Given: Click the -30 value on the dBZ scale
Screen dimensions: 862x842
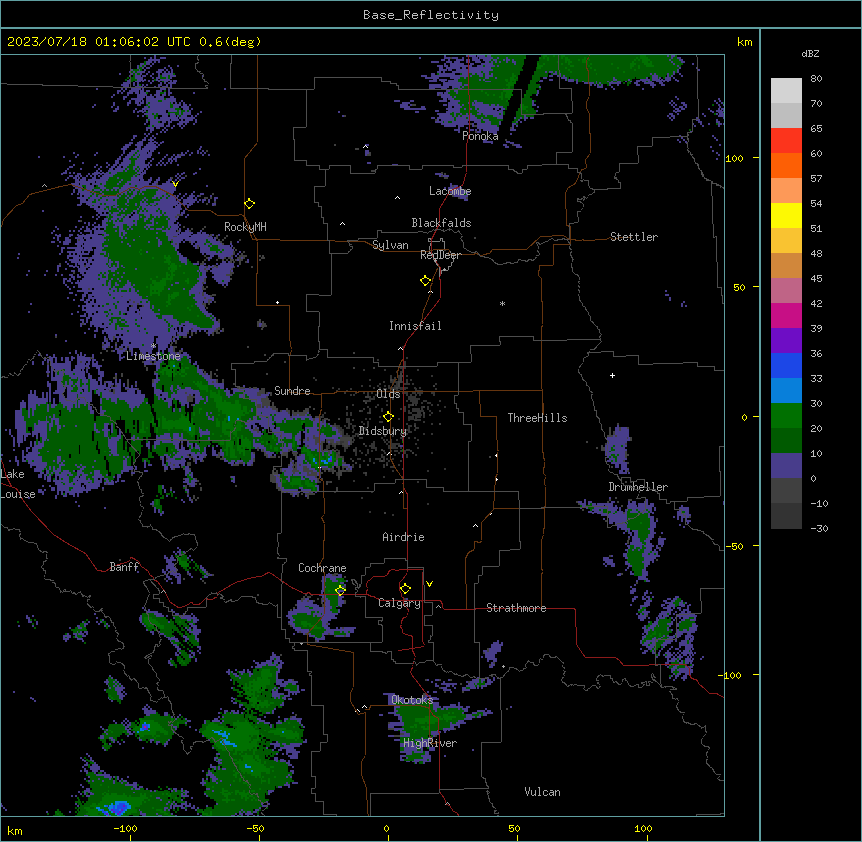Looking at the screenshot, I should tap(819, 528).
